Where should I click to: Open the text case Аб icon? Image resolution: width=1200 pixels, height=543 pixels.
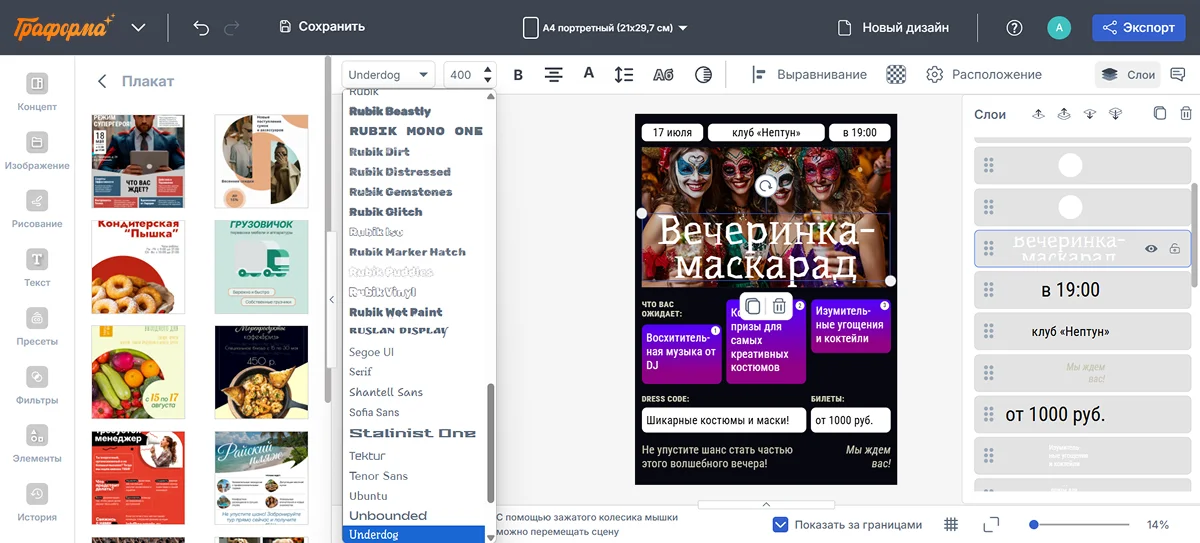[663, 74]
